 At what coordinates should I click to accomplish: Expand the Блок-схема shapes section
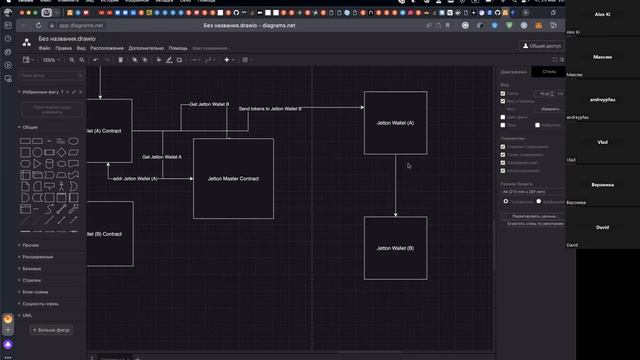pyautogui.click(x=35, y=292)
